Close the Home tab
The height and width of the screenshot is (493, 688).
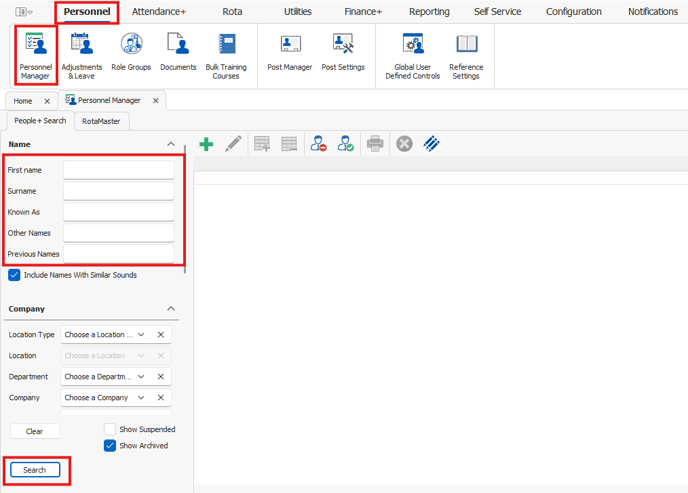tap(47, 101)
